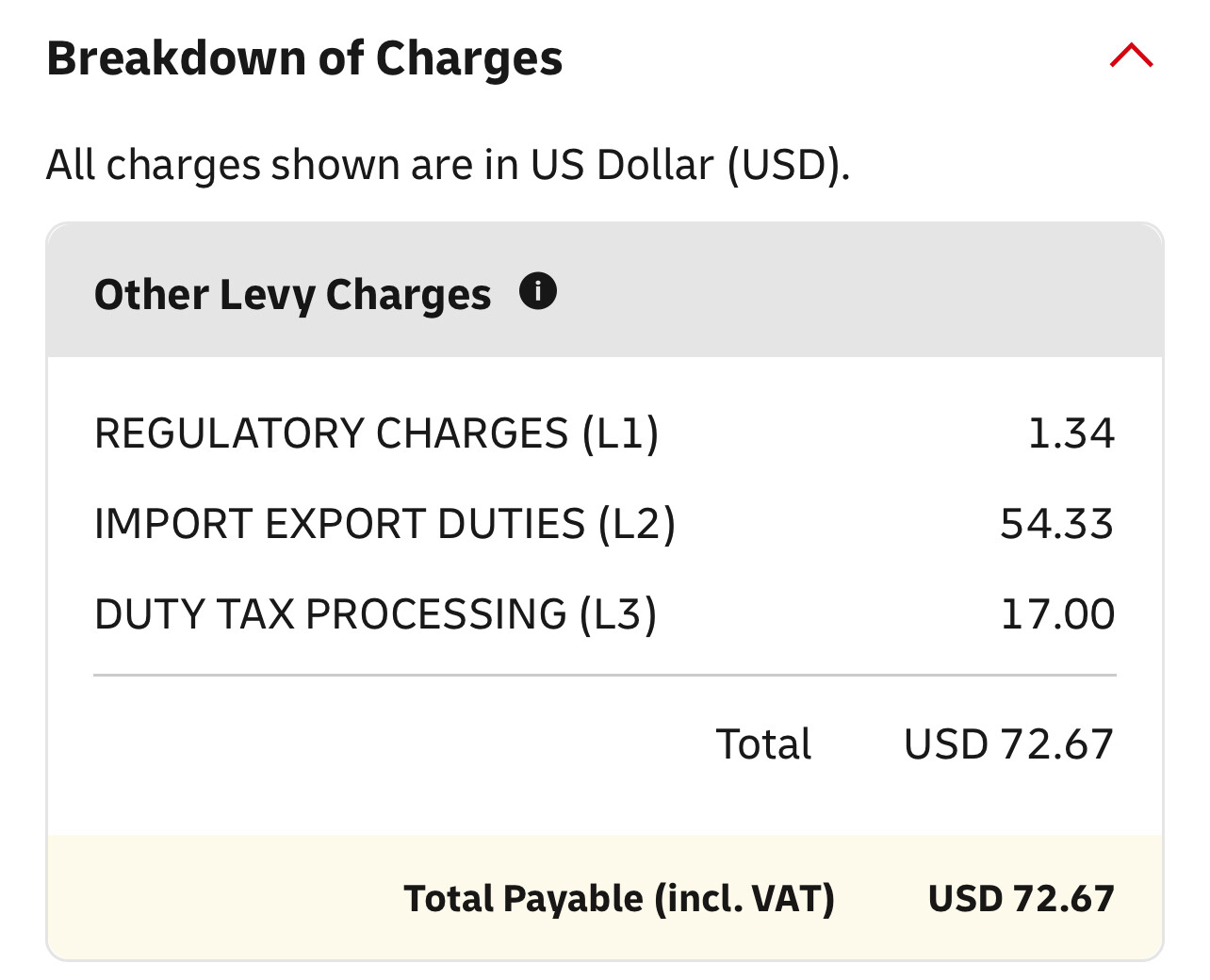Click blank left area of yellow payable row

(x=217, y=898)
